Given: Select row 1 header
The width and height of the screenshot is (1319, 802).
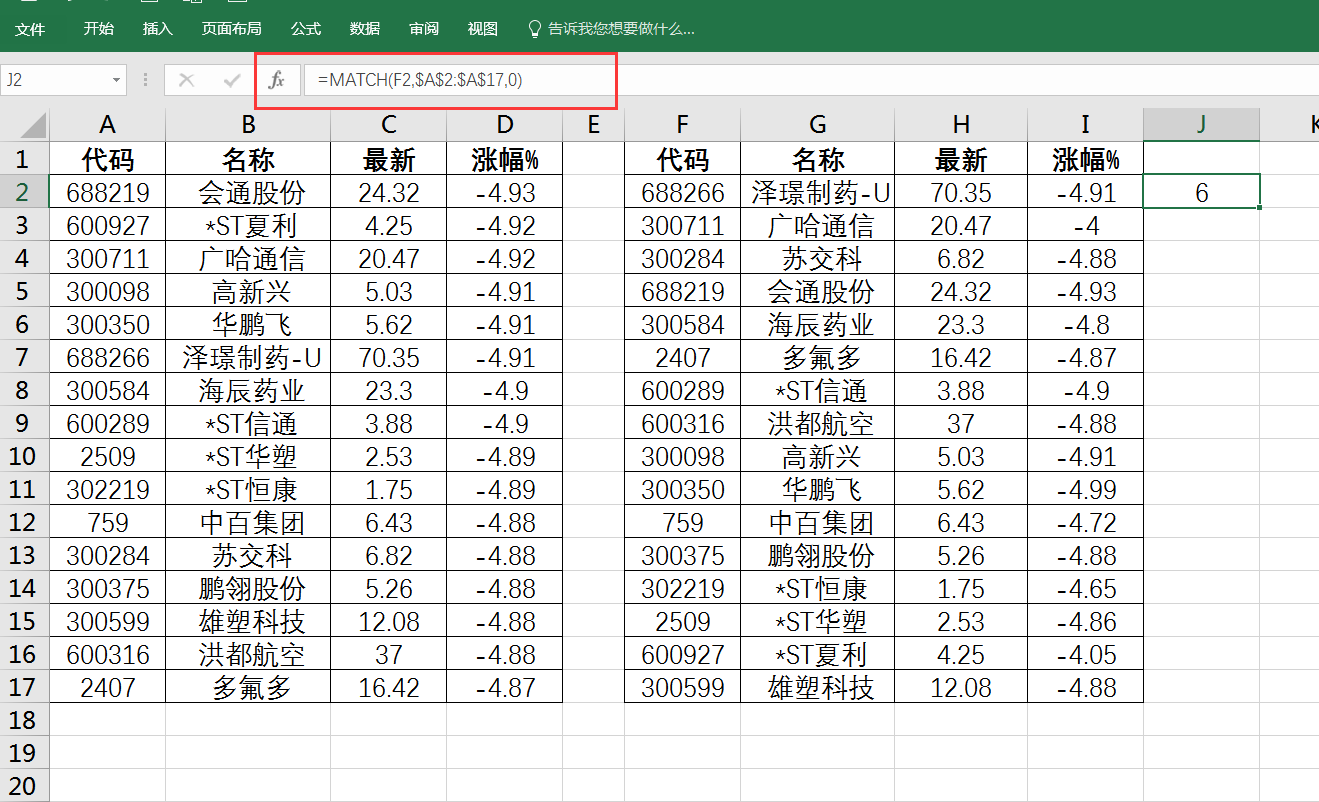Looking at the screenshot, I should click(x=25, y=159).
